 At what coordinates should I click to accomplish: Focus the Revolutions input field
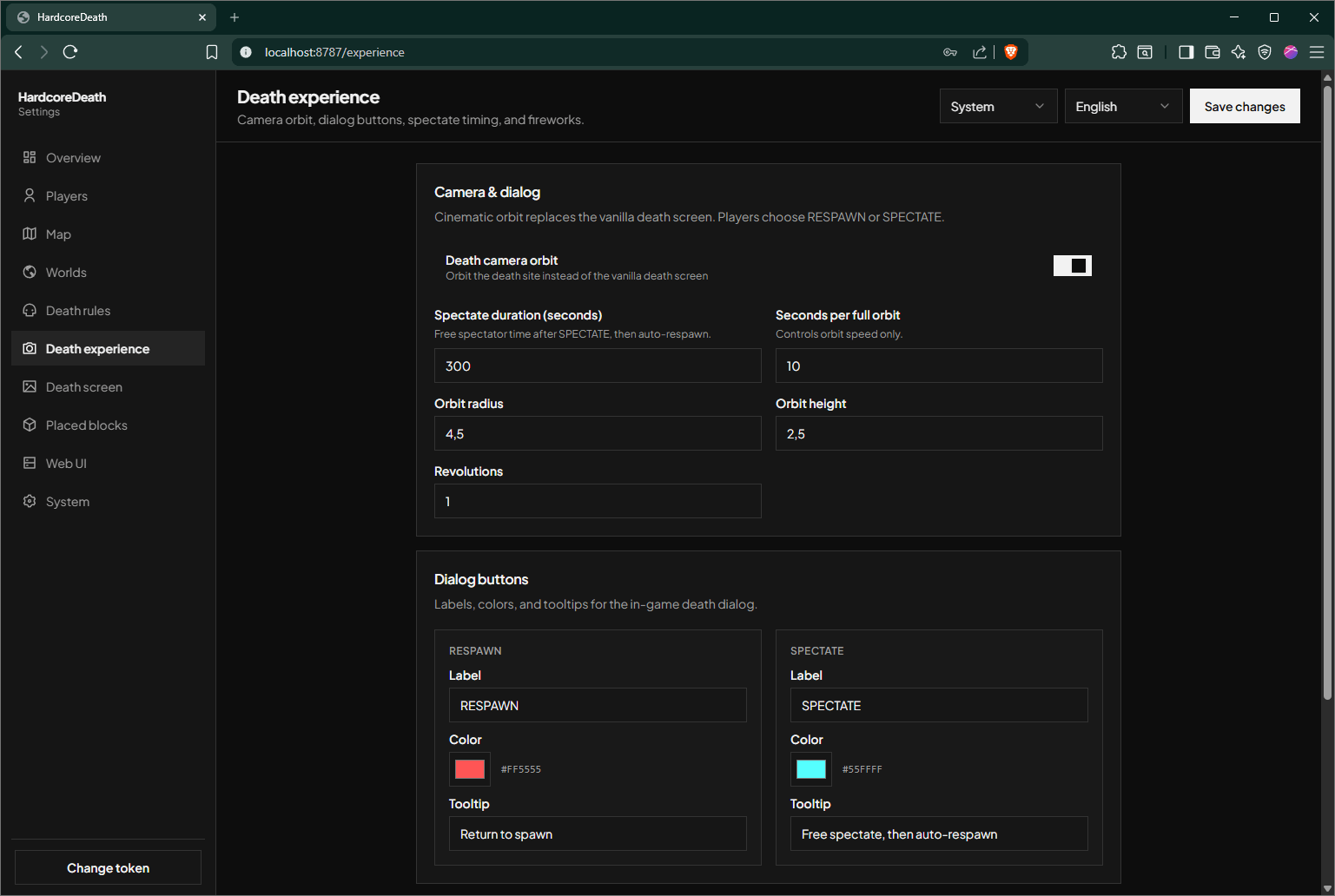pyautogui.click(x=598, y=501)
